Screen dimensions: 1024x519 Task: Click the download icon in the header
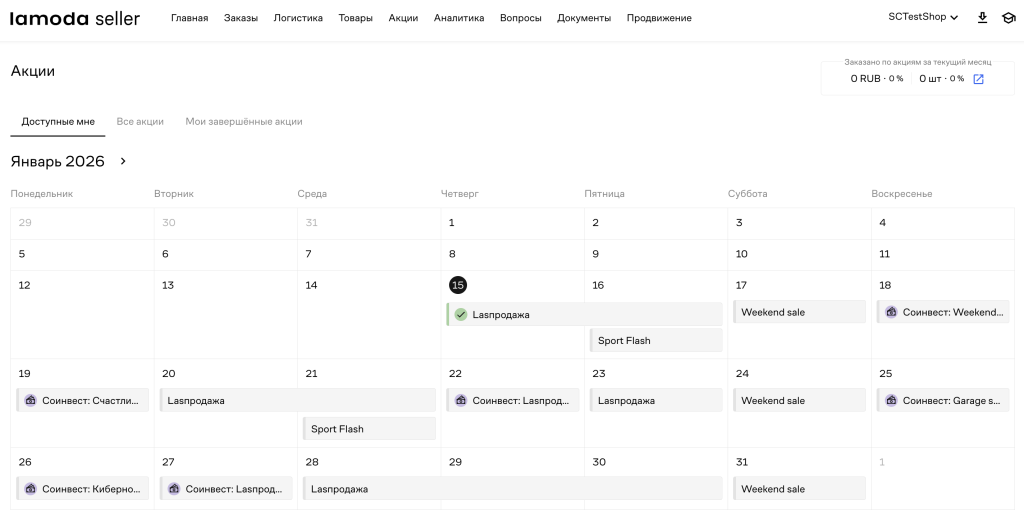coord(982,18)
